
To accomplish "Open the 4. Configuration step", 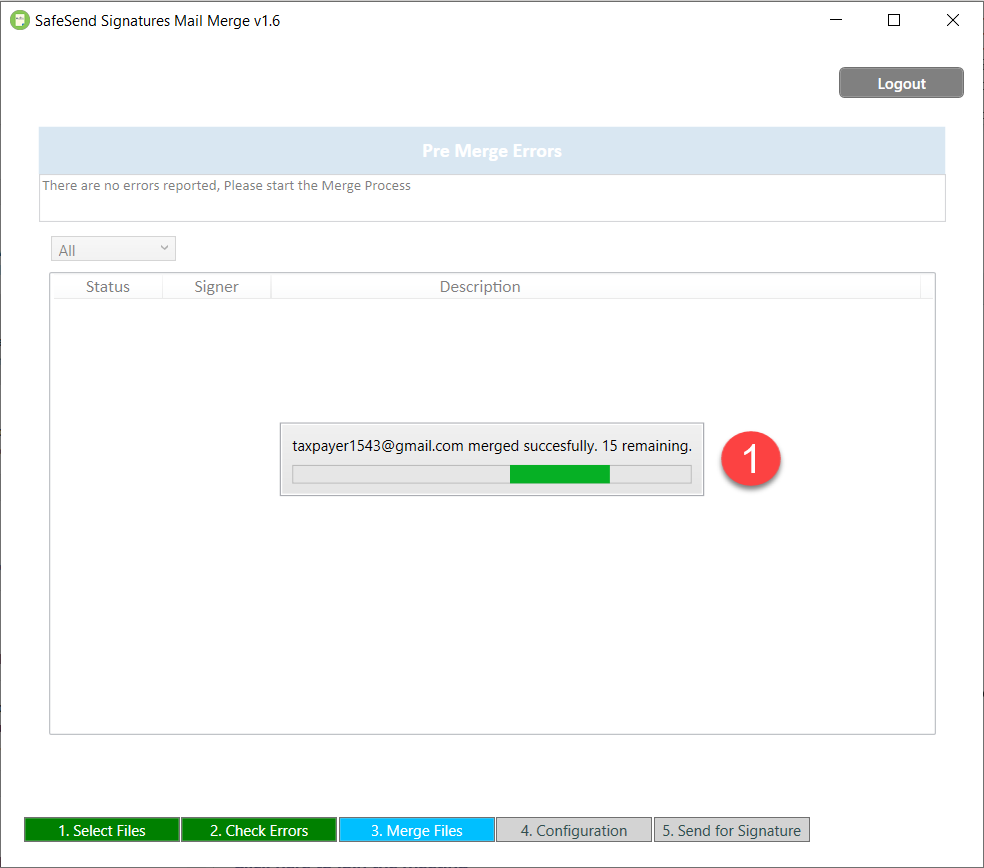I will (574, 830).
